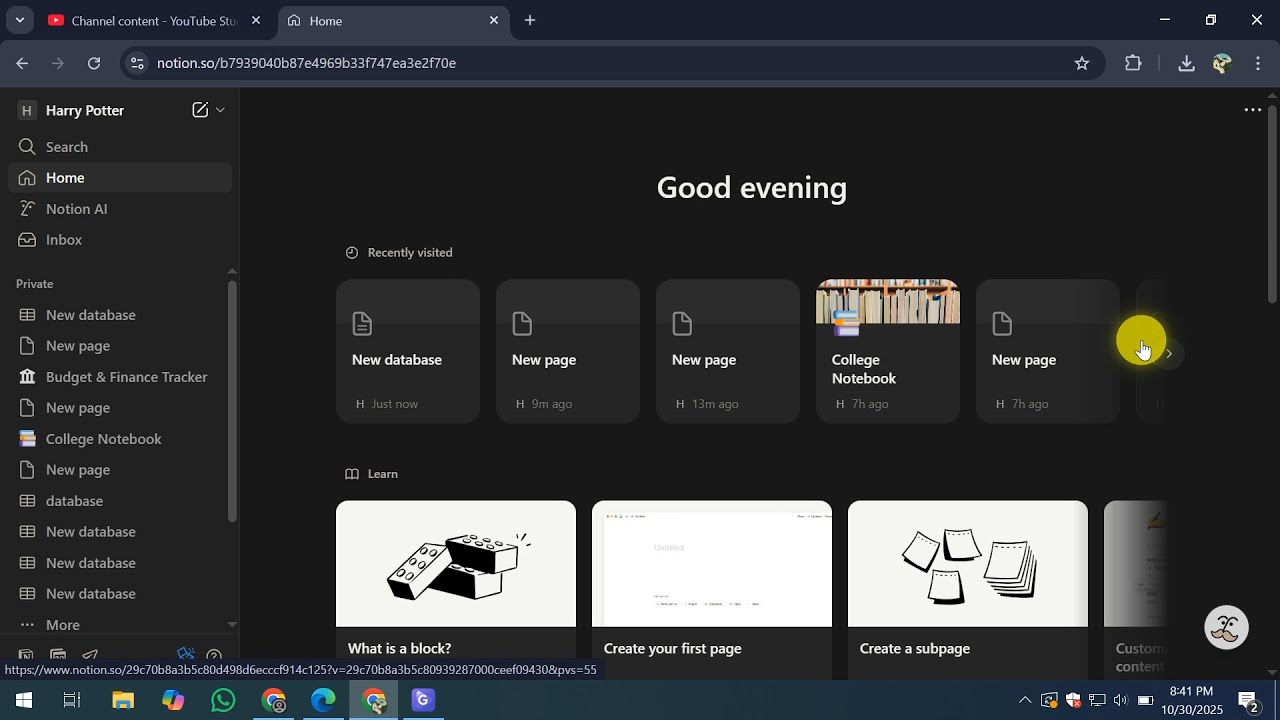Open 'What is a block?' guide

click(x=456, y=590)
